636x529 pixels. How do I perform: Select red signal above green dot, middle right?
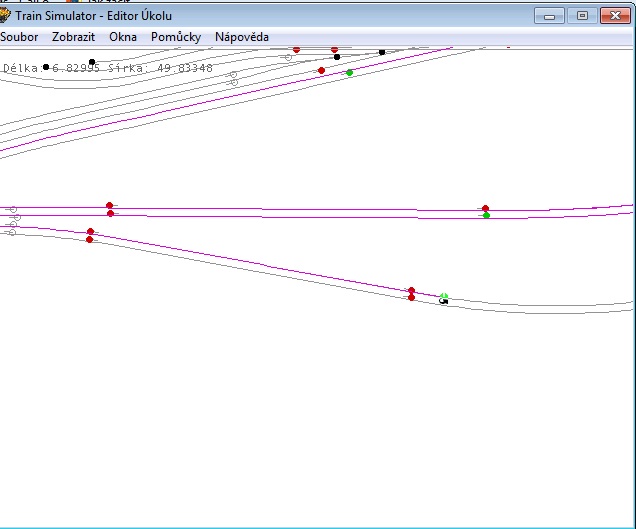(485, 208)
